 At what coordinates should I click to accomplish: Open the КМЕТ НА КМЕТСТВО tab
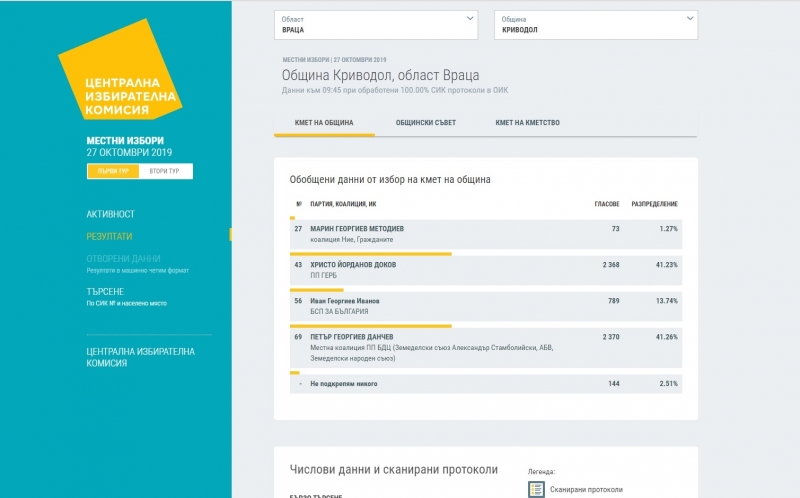click(527, 123)
